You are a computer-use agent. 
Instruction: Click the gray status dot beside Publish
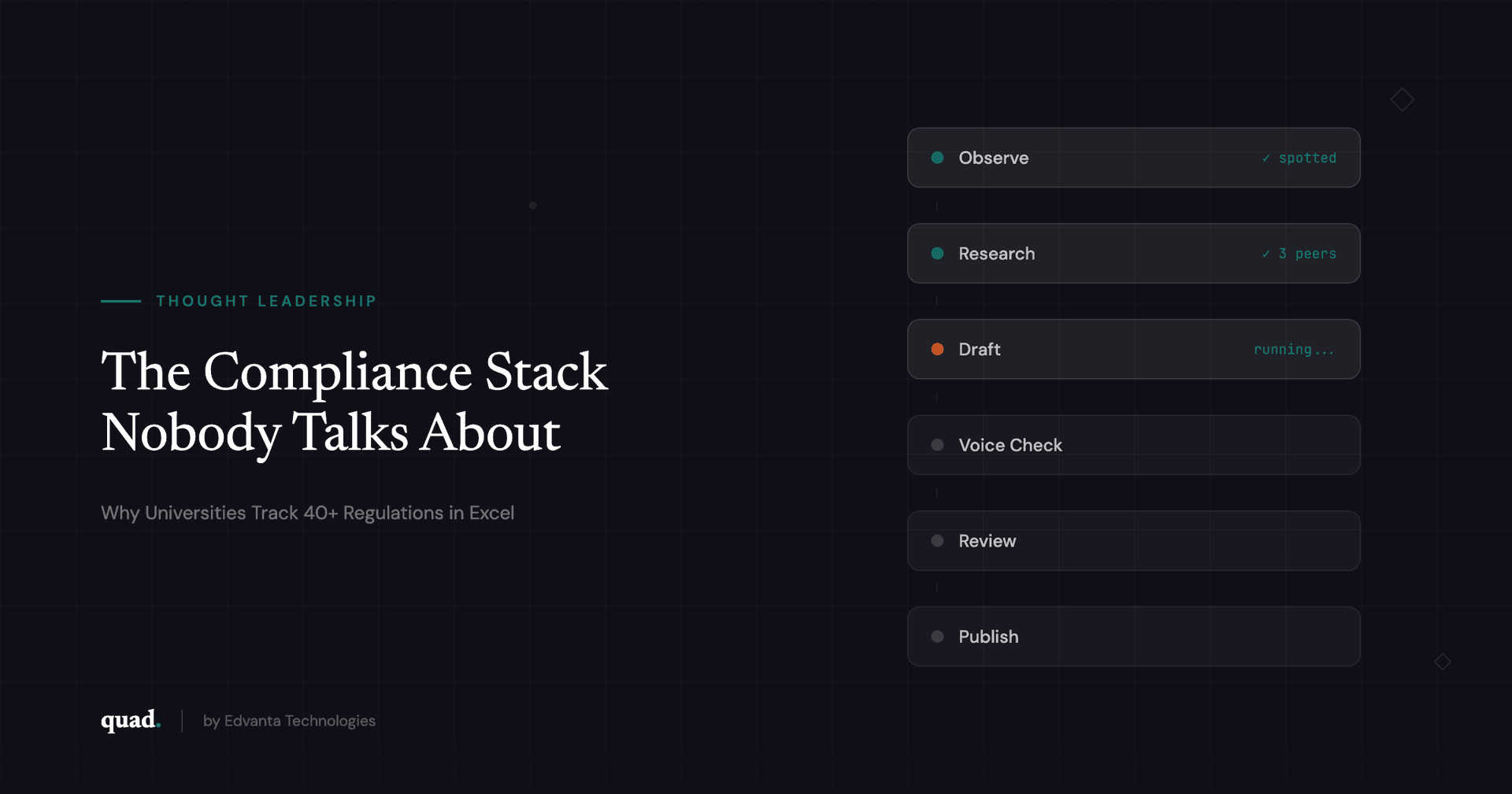tap(937, 636)
